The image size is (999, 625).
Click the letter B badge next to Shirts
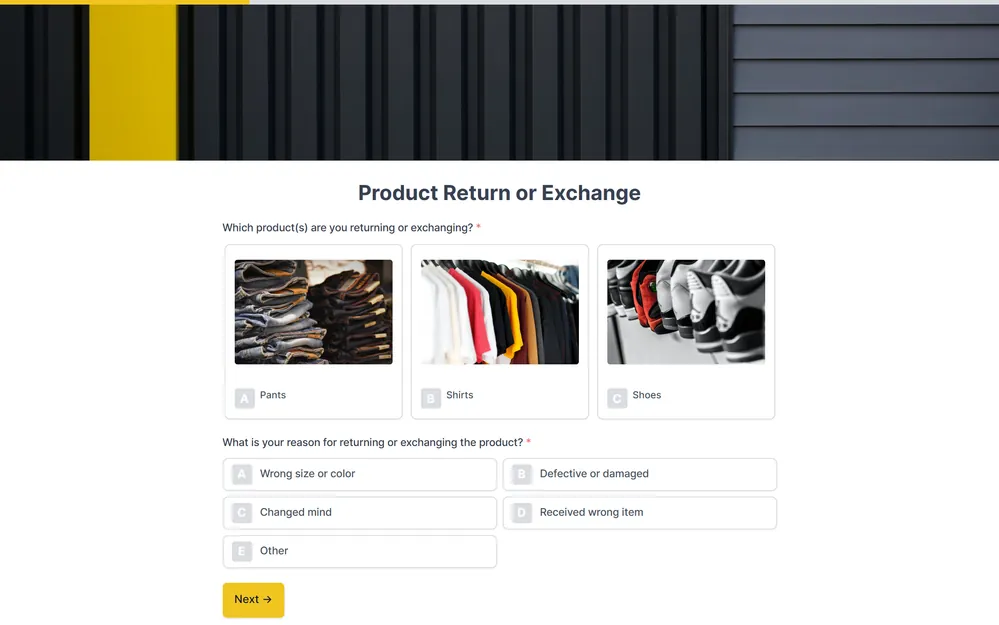(430, 397)
